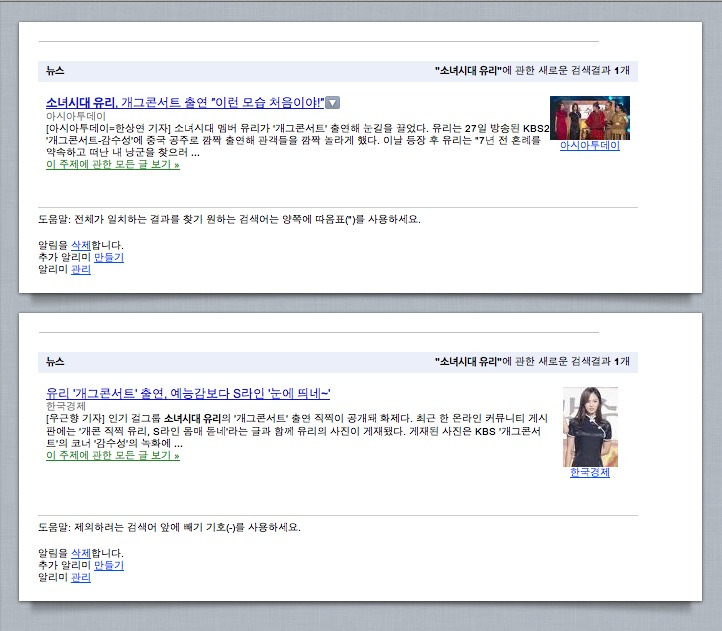Image resolution: width=722 pixels, height=631 pixels.
Task: Click 만들기 link in the second alert
Action: pos(109,565)
